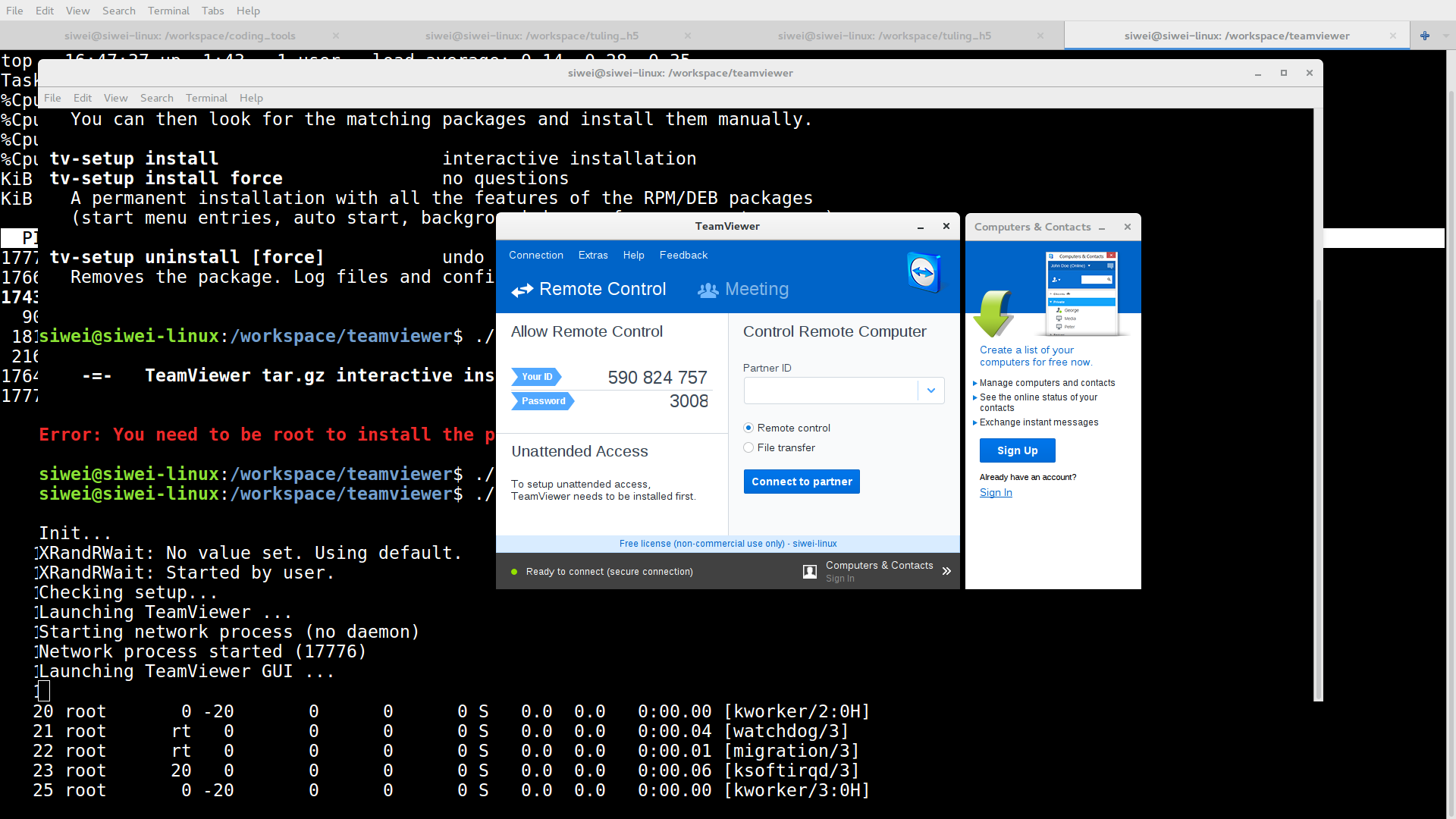The image size is (1456, 819).
Task: Click new terminal tab plus icon
Action: pyautogui.click(x=1425, y=36)
